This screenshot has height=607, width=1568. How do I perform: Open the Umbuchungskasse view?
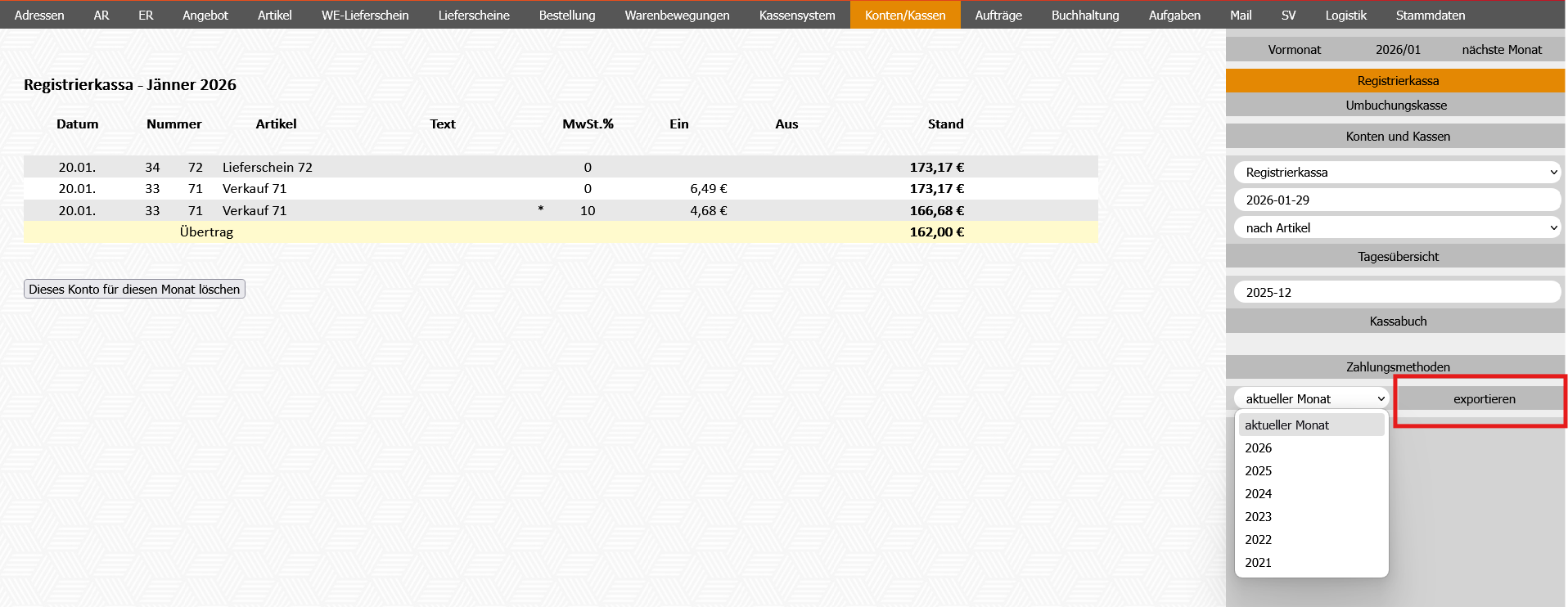[1395, 106]
